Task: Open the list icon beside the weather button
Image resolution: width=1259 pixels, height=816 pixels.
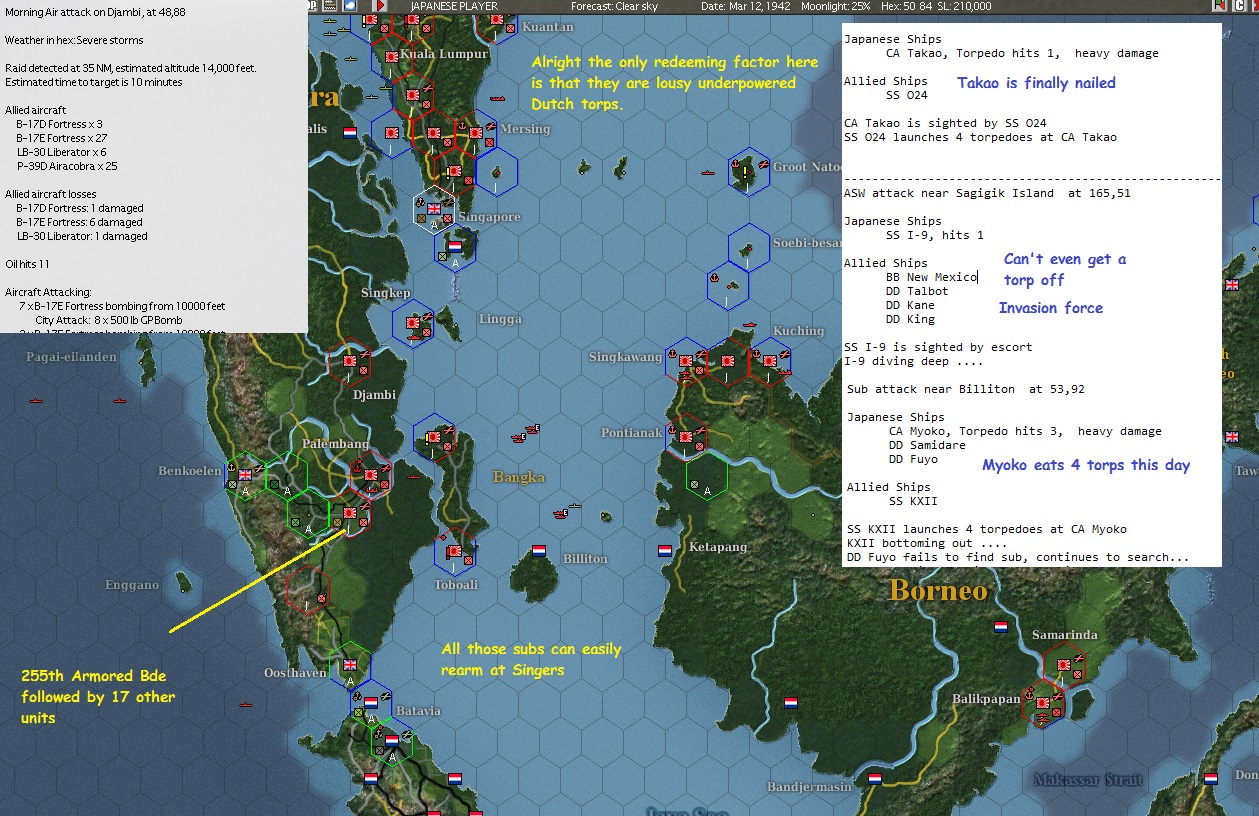Action: point(329,6)
